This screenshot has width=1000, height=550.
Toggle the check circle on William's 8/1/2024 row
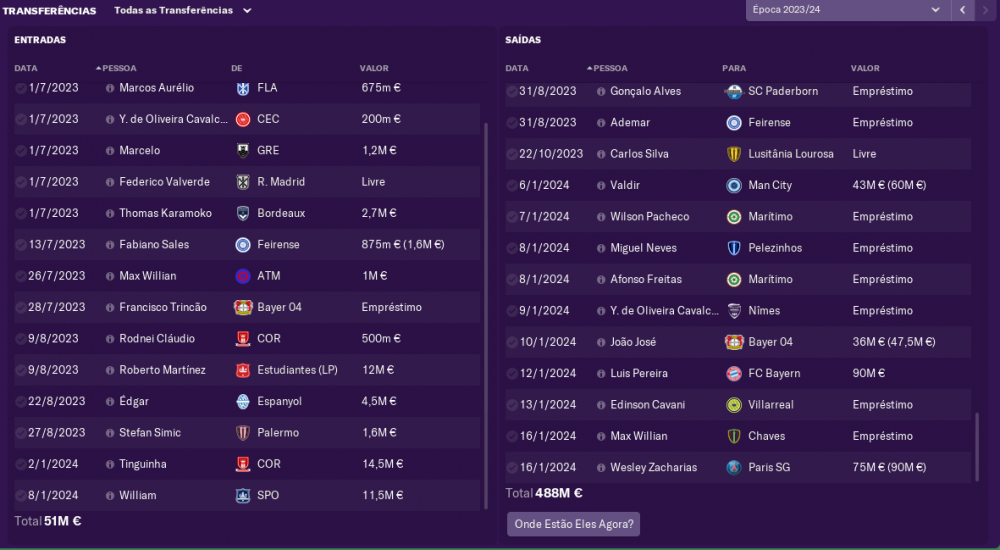21,496
